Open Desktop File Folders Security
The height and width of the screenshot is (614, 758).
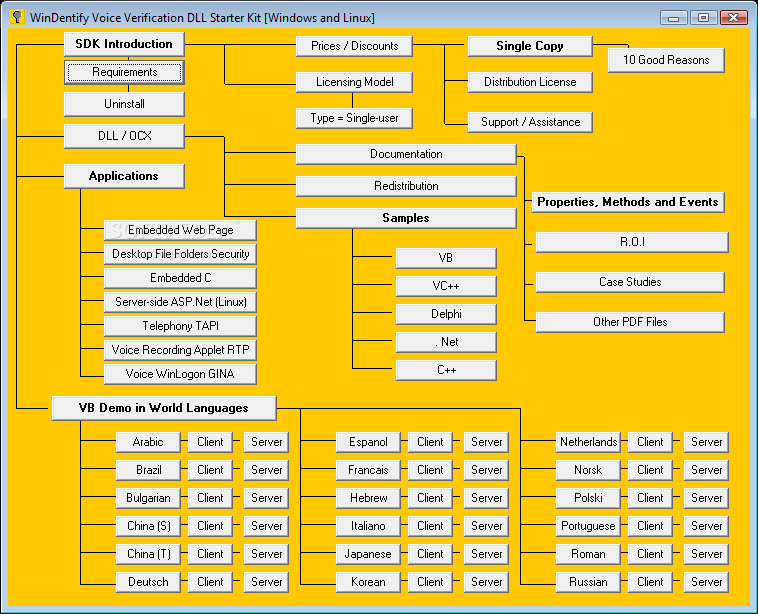180,254
